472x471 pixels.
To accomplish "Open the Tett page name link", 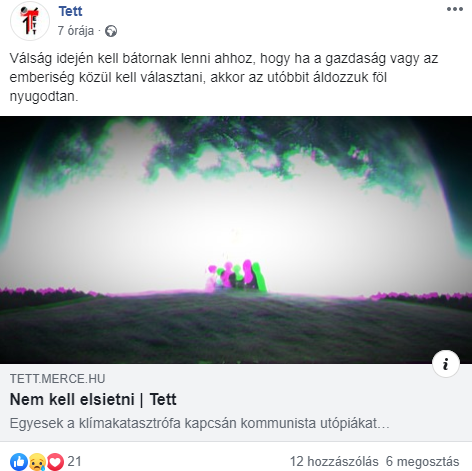I will [70, 11].
